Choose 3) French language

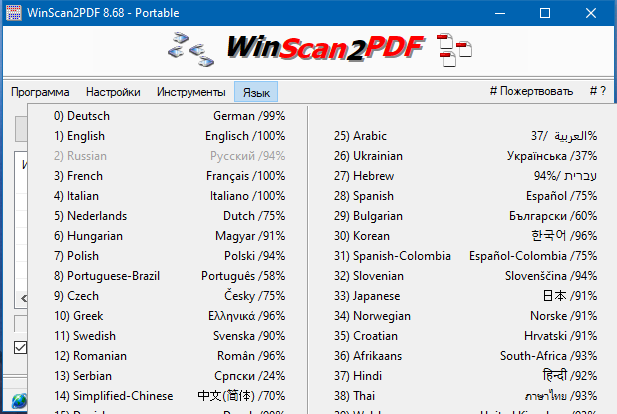tap(169, 176)
